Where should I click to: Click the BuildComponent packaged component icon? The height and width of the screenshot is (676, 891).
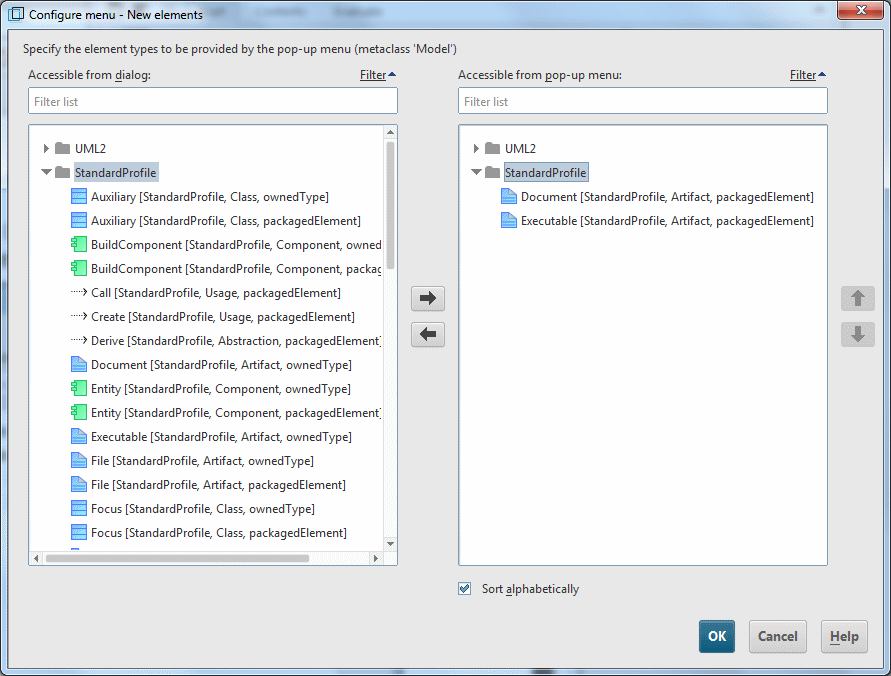point(78,269)
